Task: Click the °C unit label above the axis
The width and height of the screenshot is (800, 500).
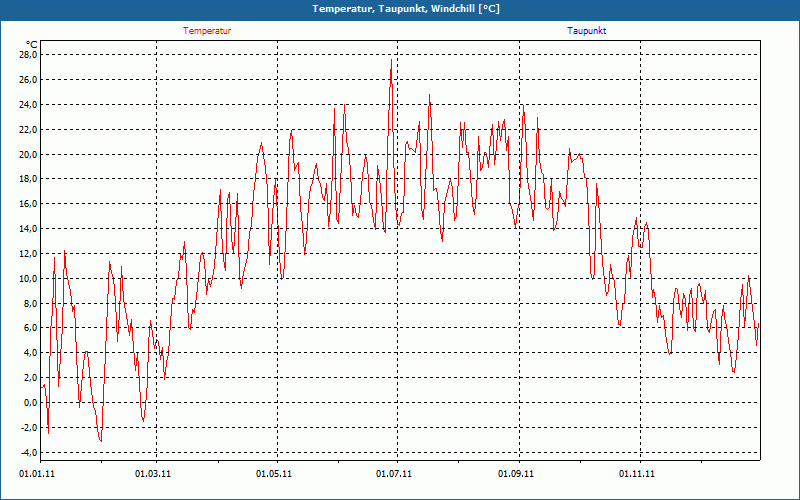Action: [x=31, y=44]
